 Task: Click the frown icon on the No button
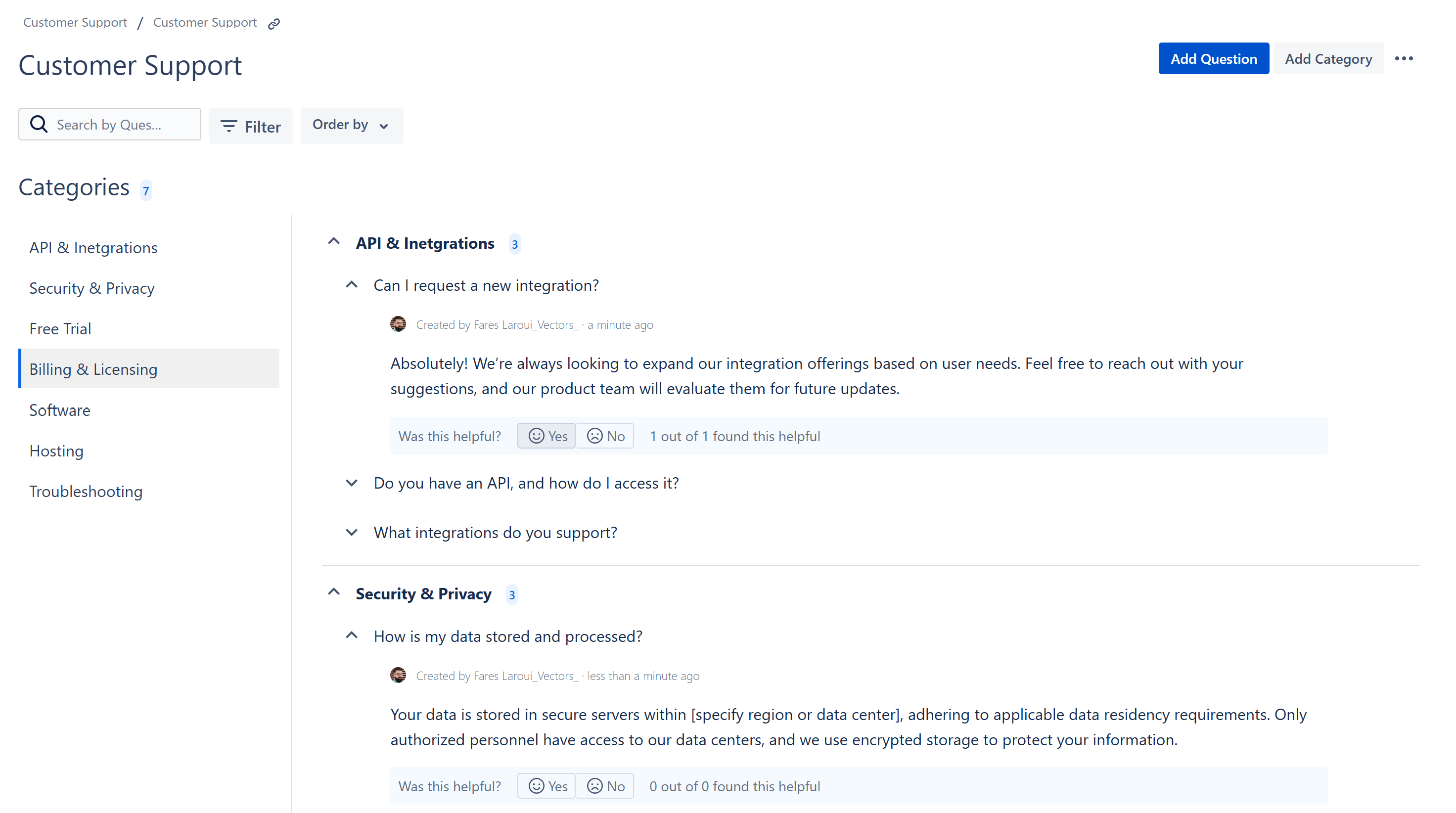pos(594,435)
